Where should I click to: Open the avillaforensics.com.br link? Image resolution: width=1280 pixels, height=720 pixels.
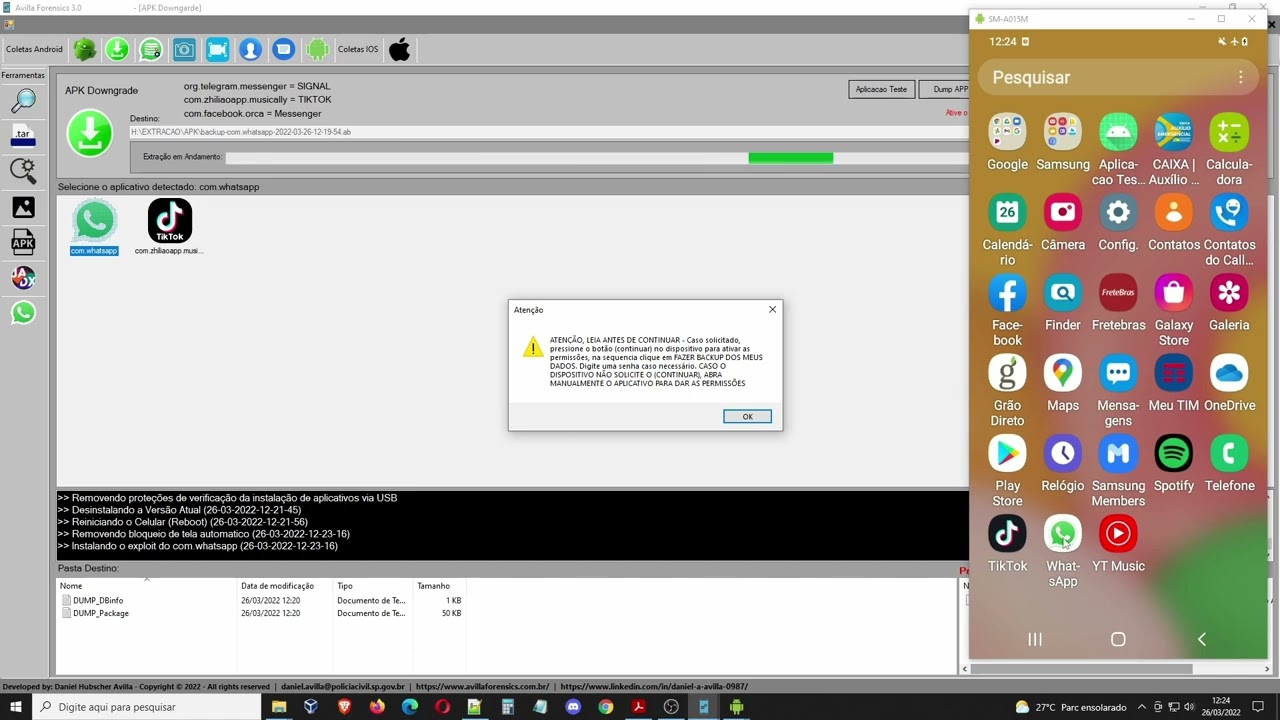[x=482, y=687]
